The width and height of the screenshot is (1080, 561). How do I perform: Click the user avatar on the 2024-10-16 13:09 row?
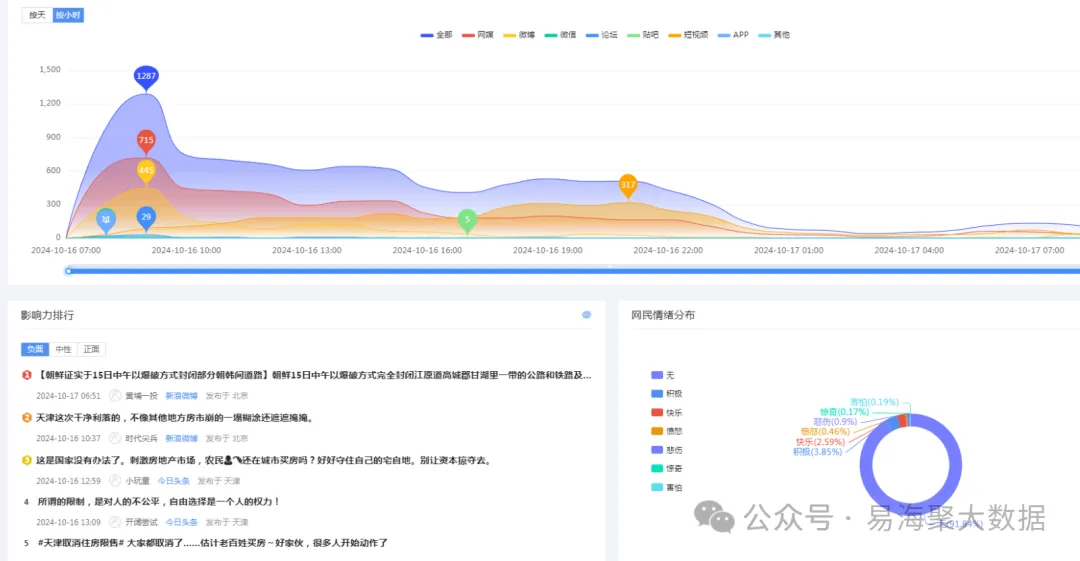click(115, 522)
